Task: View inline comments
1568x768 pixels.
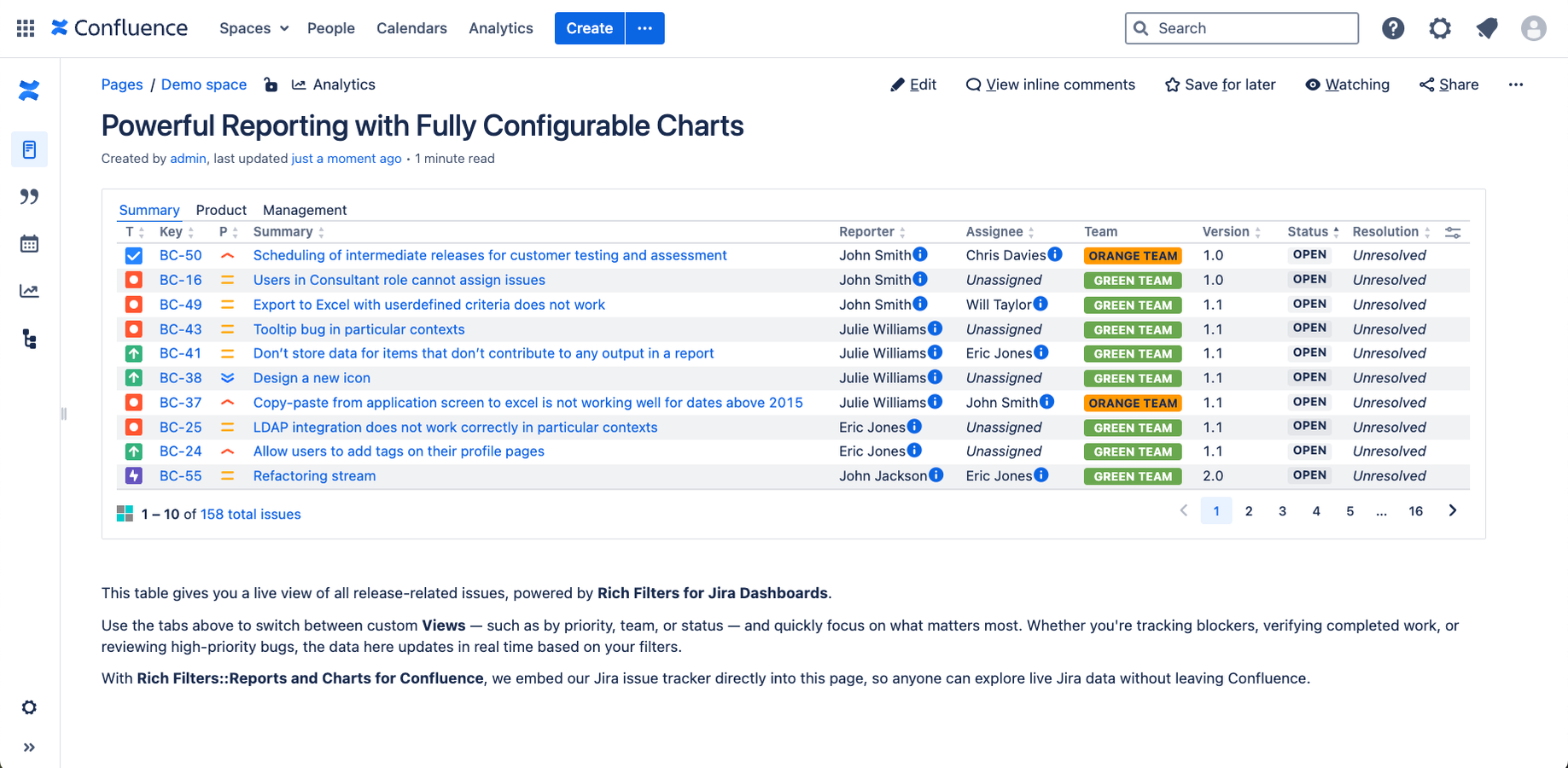Action: 1050,84
